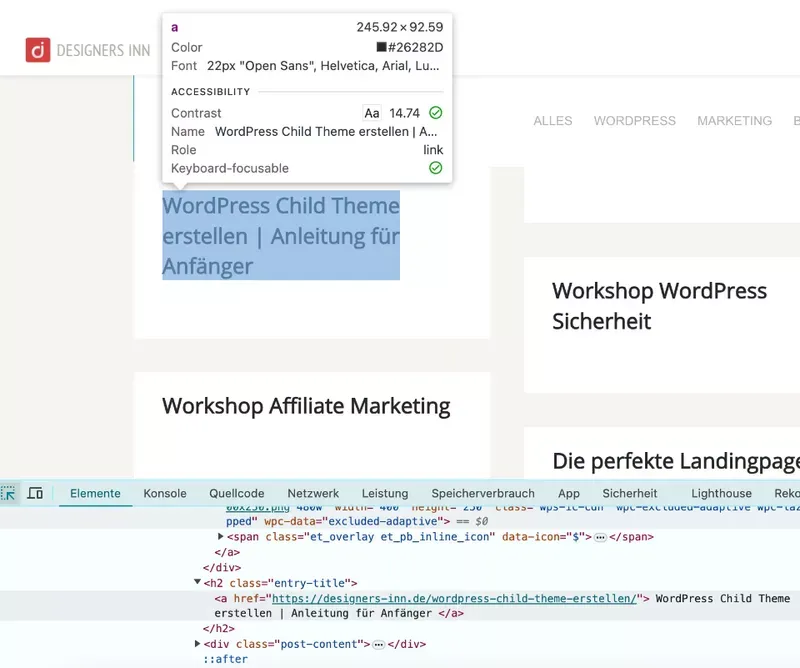
Task: Open the WORDPRESS navigation menu item
Action: coord(634,121)
